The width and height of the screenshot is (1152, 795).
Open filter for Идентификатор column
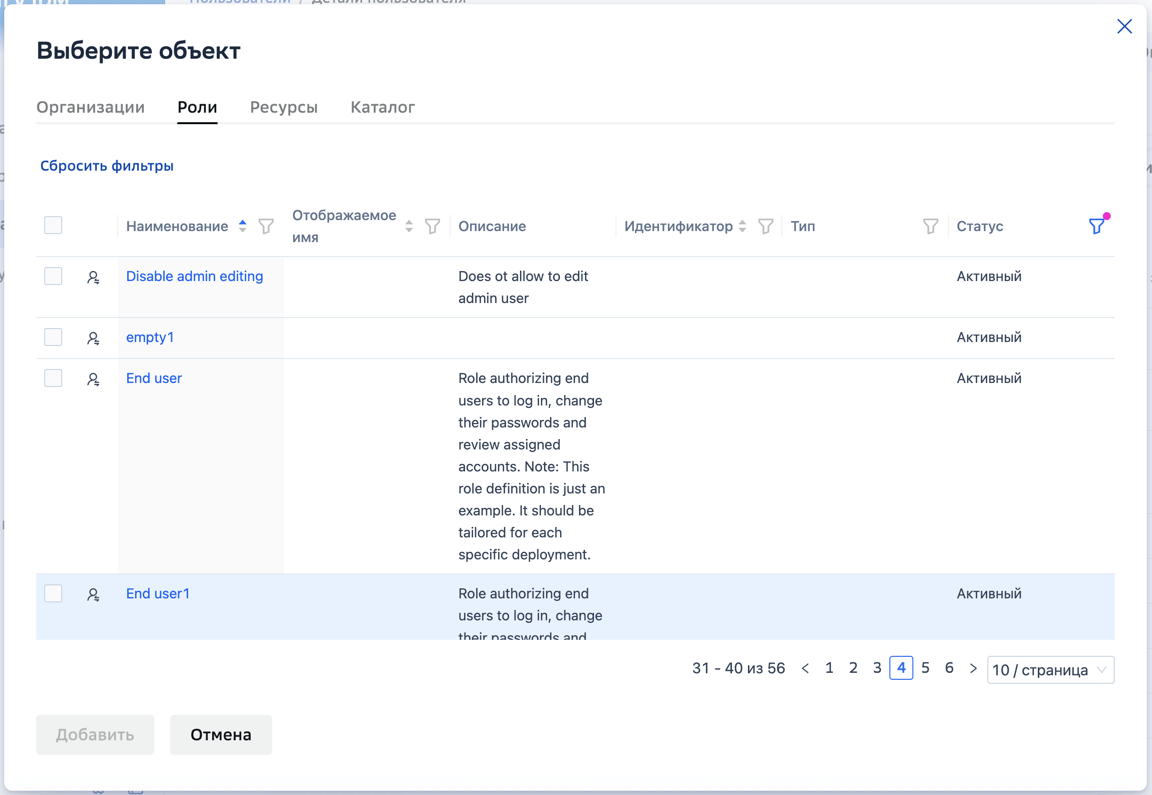click(x=766, y=226)
